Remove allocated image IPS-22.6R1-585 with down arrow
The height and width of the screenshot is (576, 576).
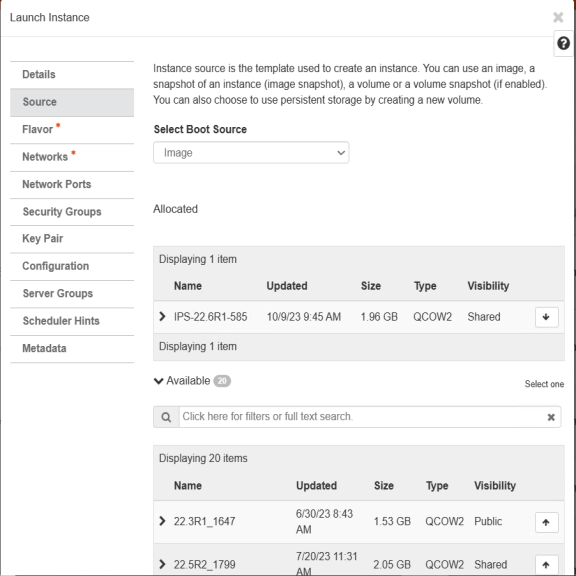(x=546, y=317)
